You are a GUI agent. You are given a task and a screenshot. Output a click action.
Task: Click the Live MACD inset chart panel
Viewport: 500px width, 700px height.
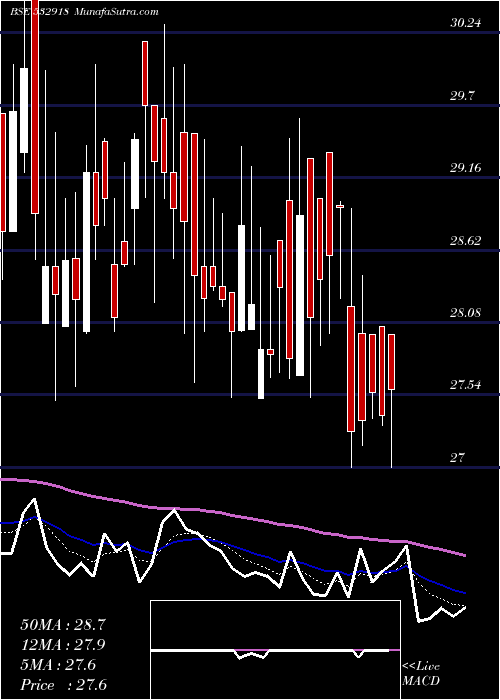point(275,650)
